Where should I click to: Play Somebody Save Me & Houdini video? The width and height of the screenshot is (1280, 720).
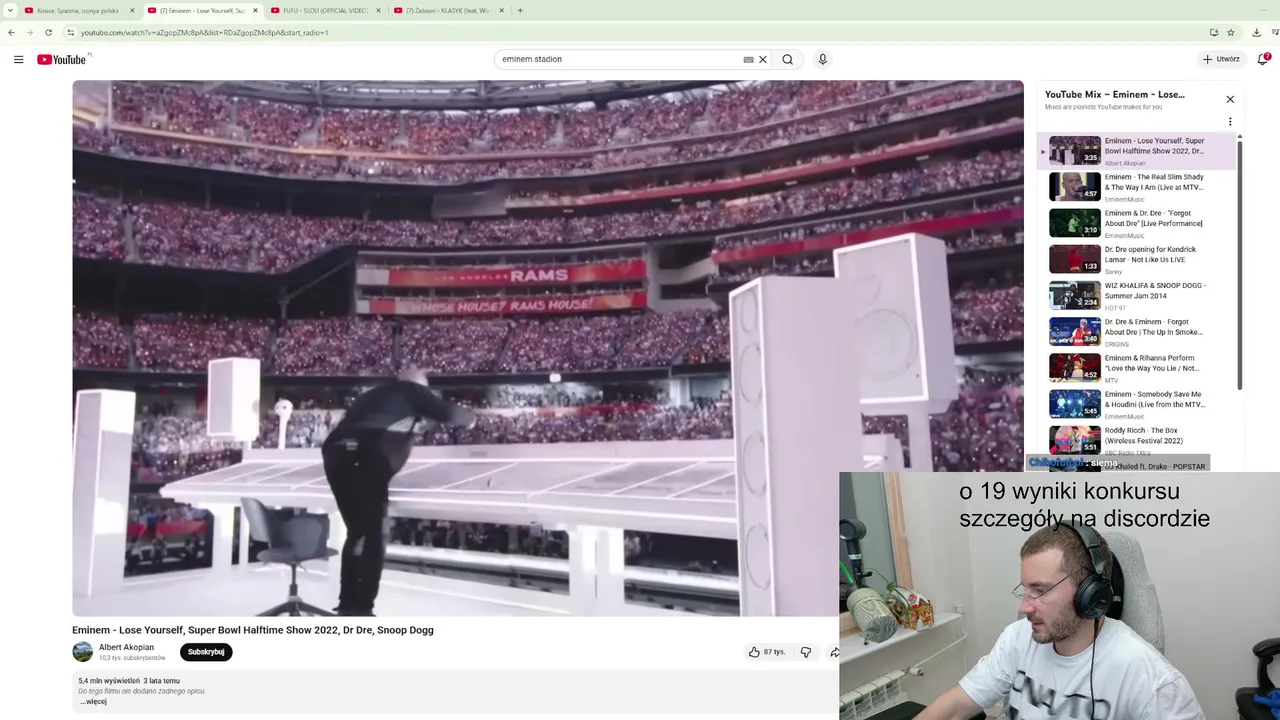tap(1075, 404)
